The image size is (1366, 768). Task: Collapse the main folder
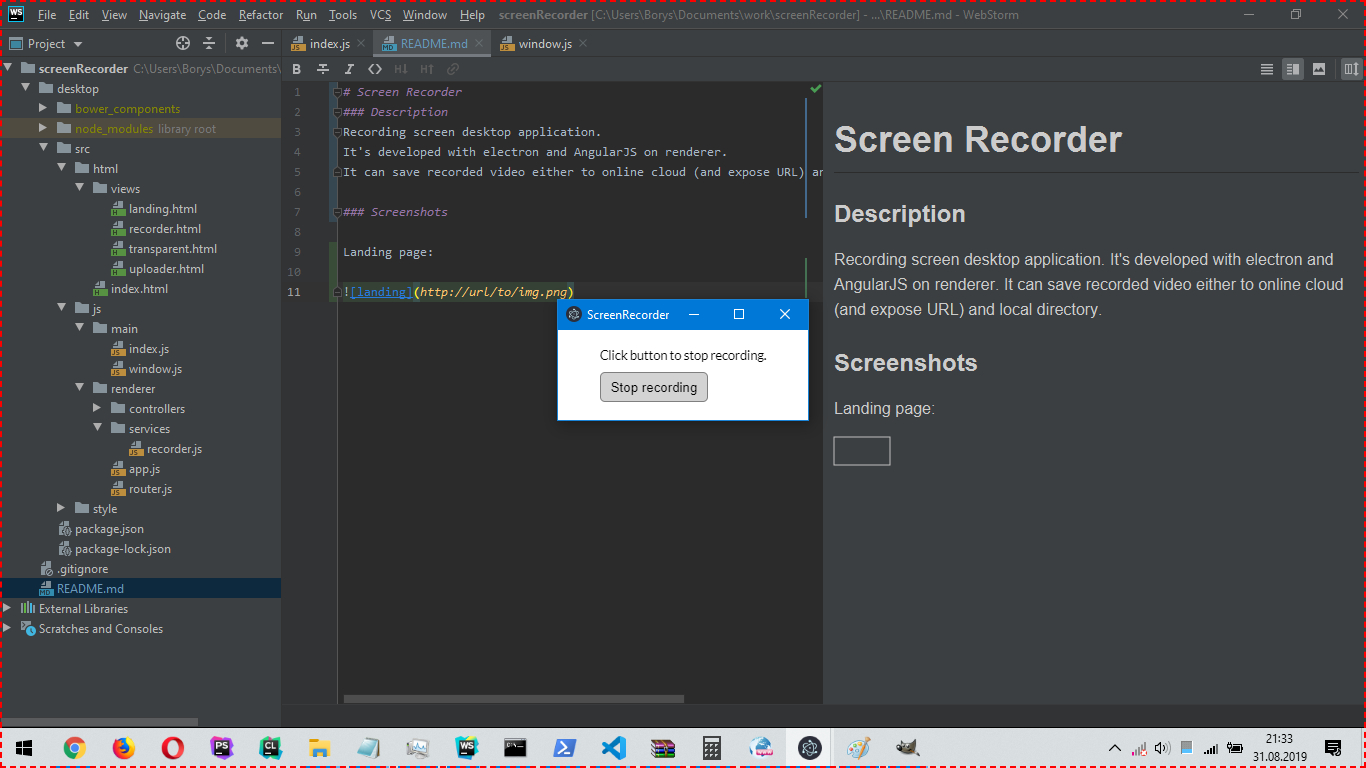[79, 329]
